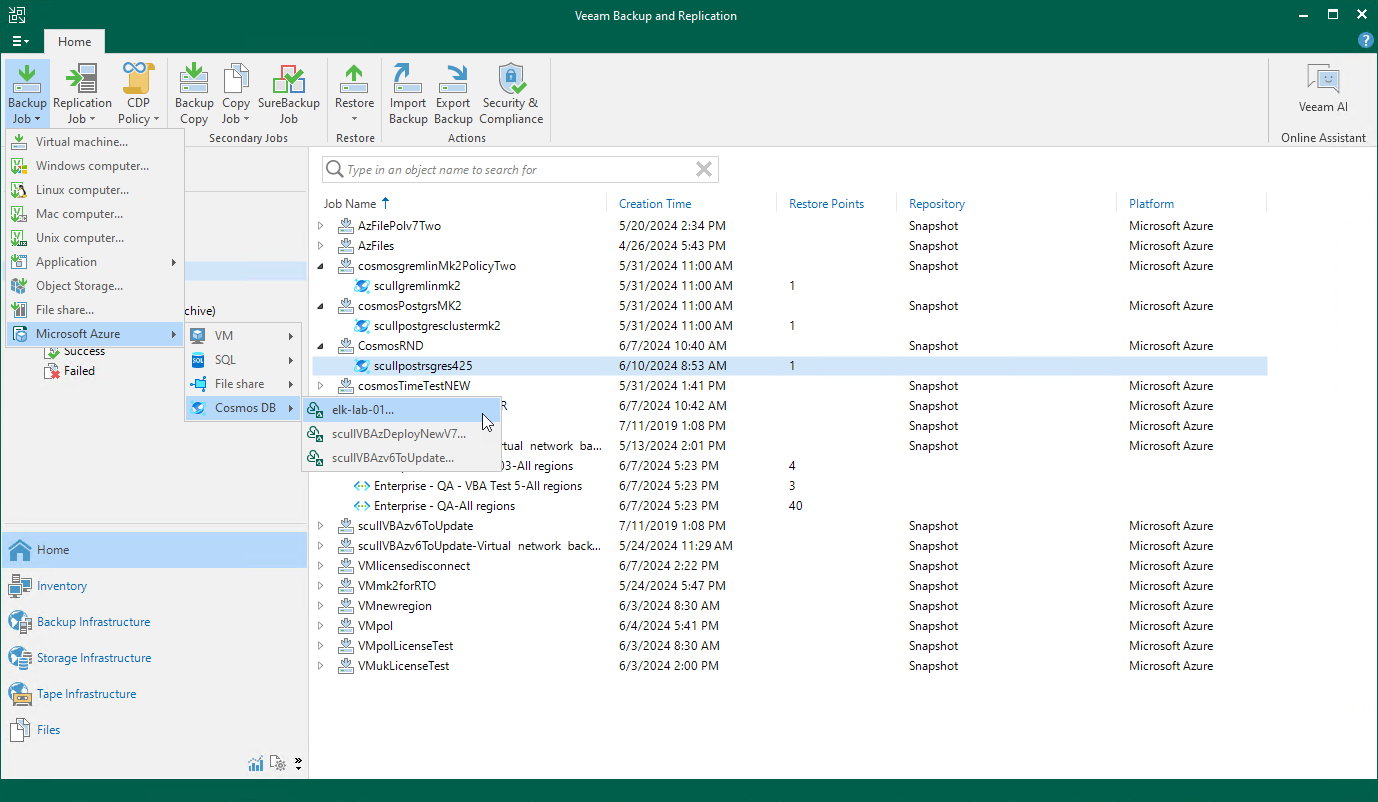This screenshot has width=1378, height=802.
Task: Open the Cosmos DB submenu
Action: (243, 408)
